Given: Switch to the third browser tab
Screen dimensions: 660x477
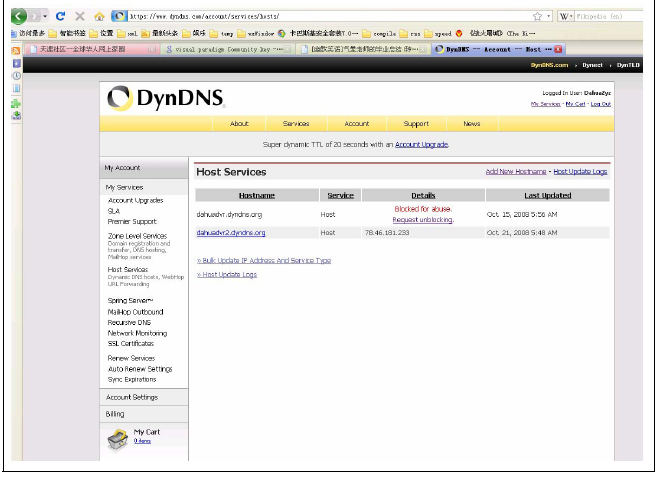Looking at the screenshot, I should pos(365,49).
